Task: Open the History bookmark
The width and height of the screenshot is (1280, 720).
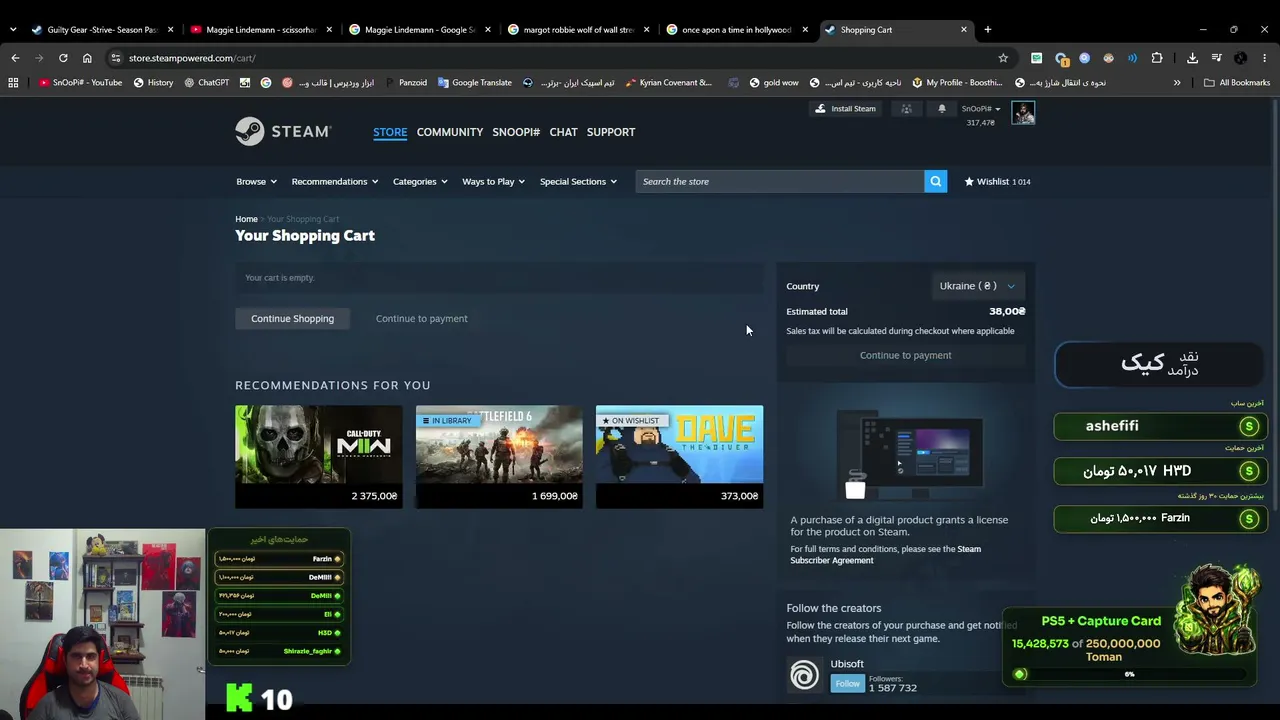Action: pos(153,83)
